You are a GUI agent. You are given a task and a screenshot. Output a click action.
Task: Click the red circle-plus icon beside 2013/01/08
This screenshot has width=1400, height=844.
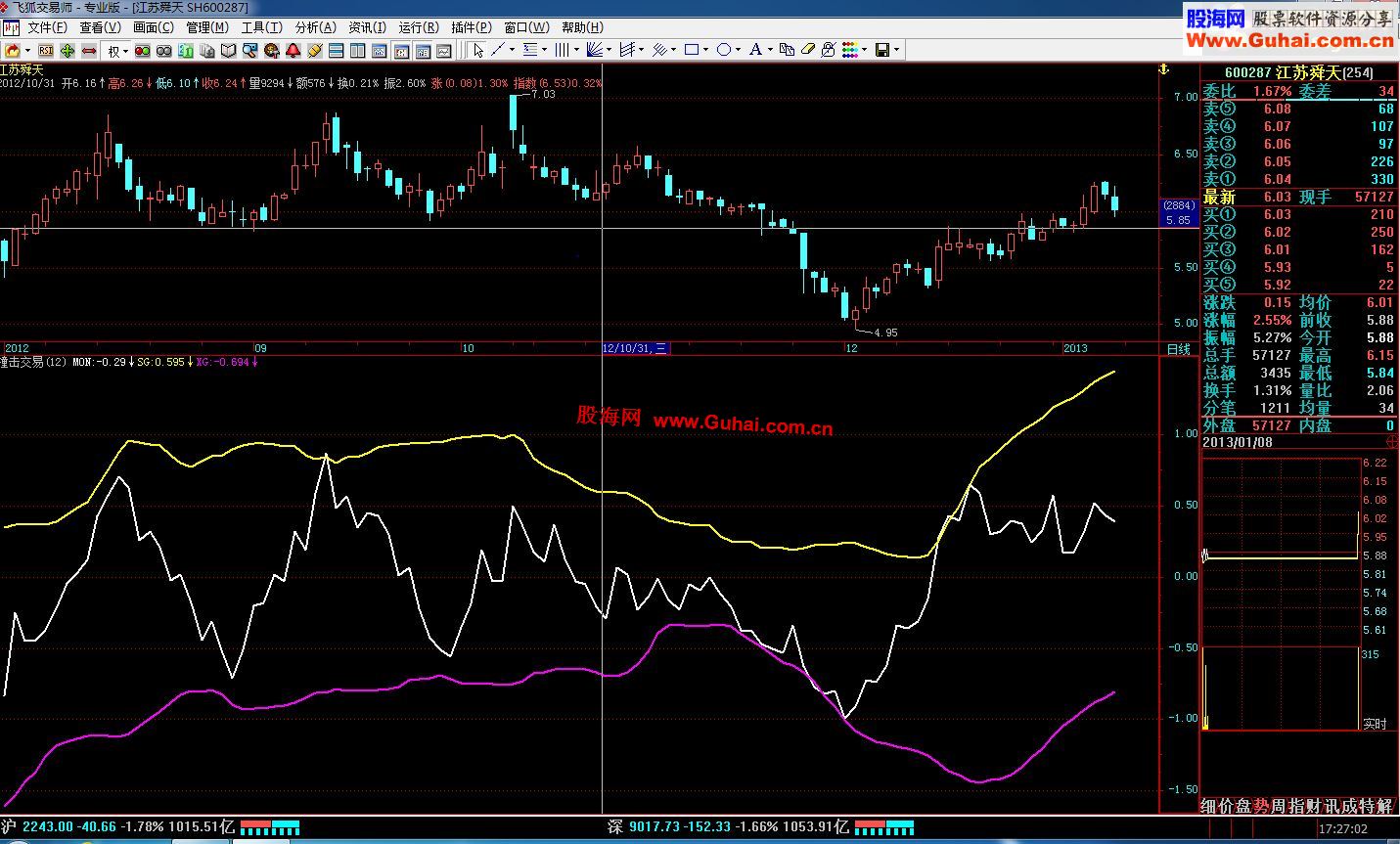pyautogui.click(x=1392, y=442)
